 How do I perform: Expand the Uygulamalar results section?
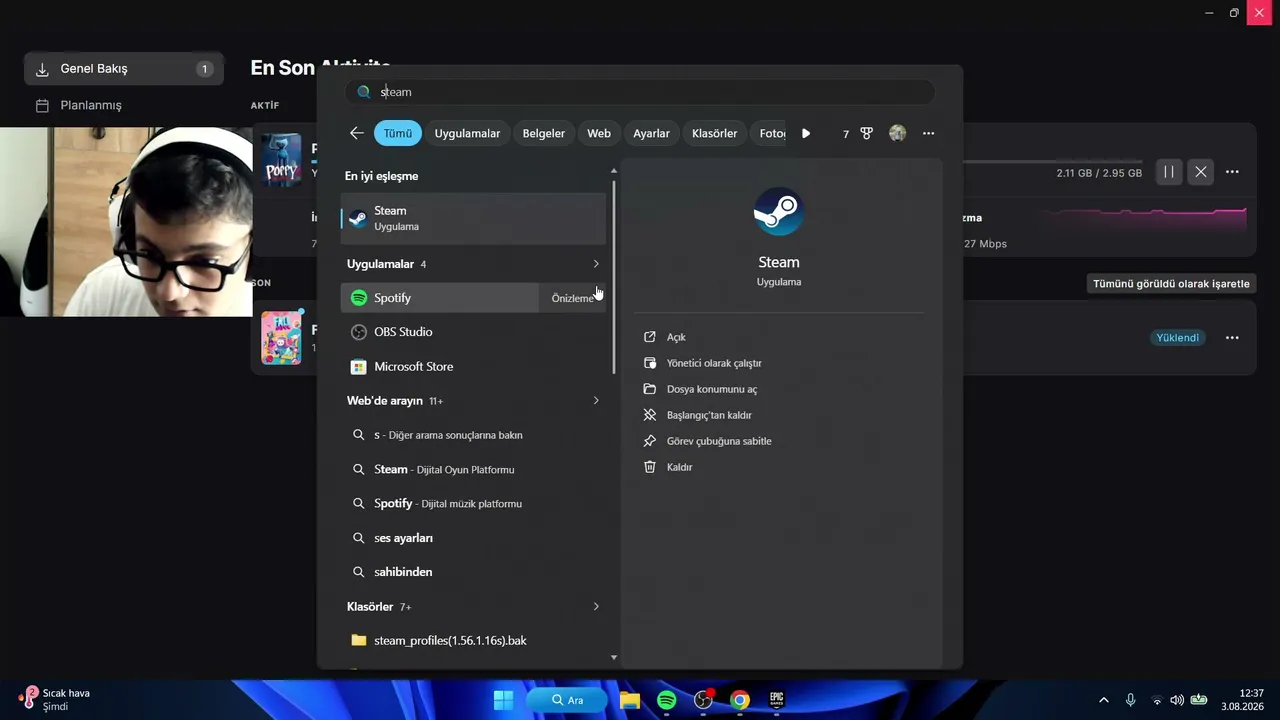596,264
